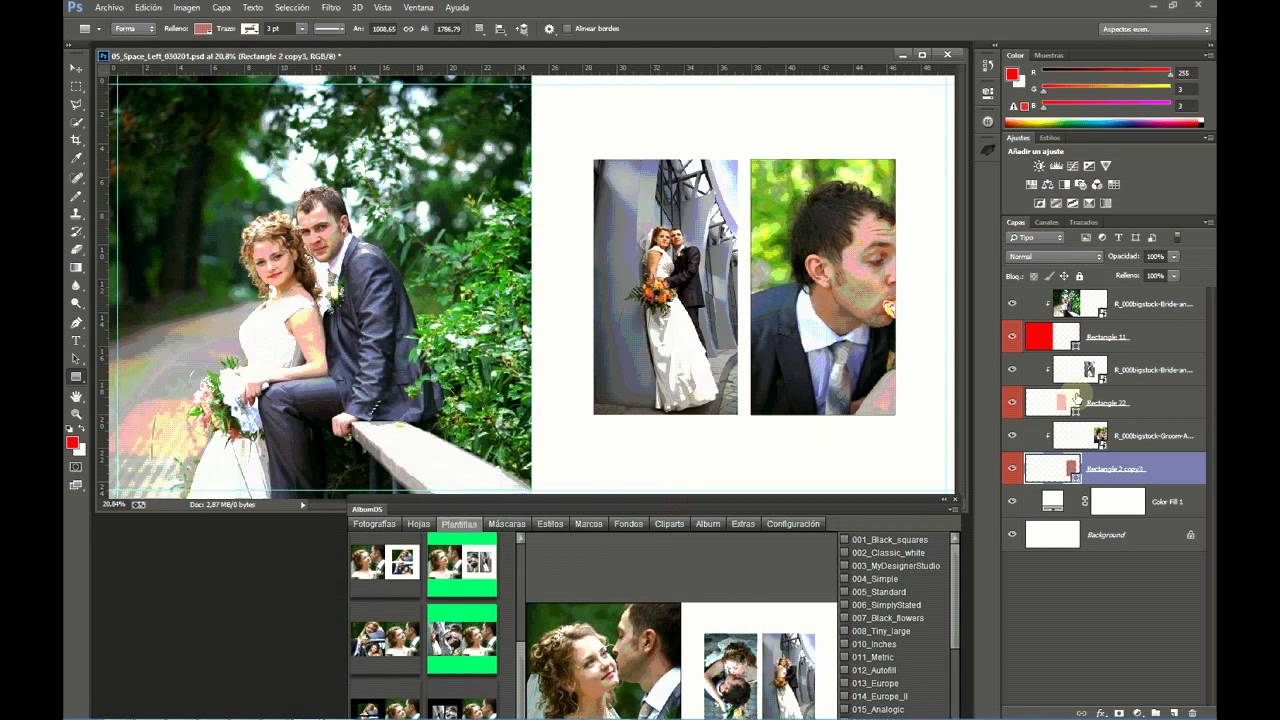Open the Tipo layer filter dropdown
The image size is (1280, 720).
pyautogui.click(x=1036, y=238)
